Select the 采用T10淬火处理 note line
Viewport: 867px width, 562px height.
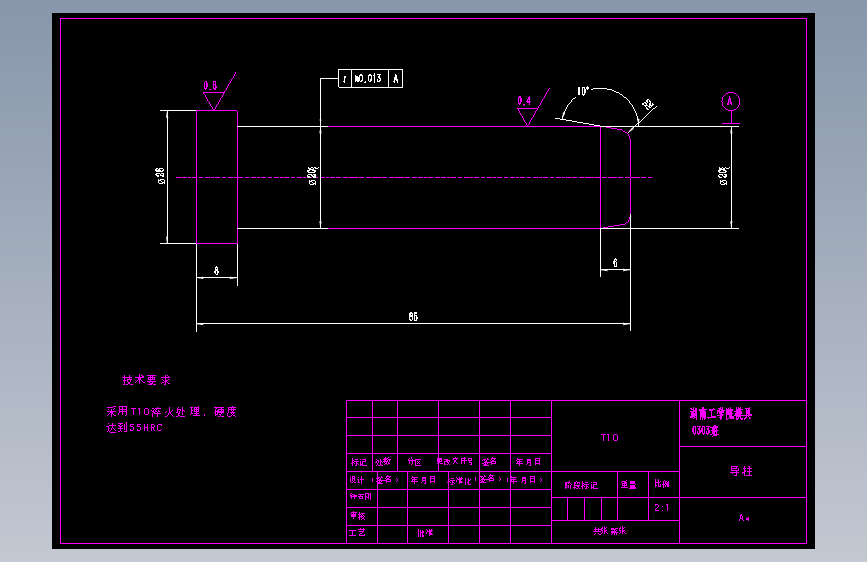(171, 412)
